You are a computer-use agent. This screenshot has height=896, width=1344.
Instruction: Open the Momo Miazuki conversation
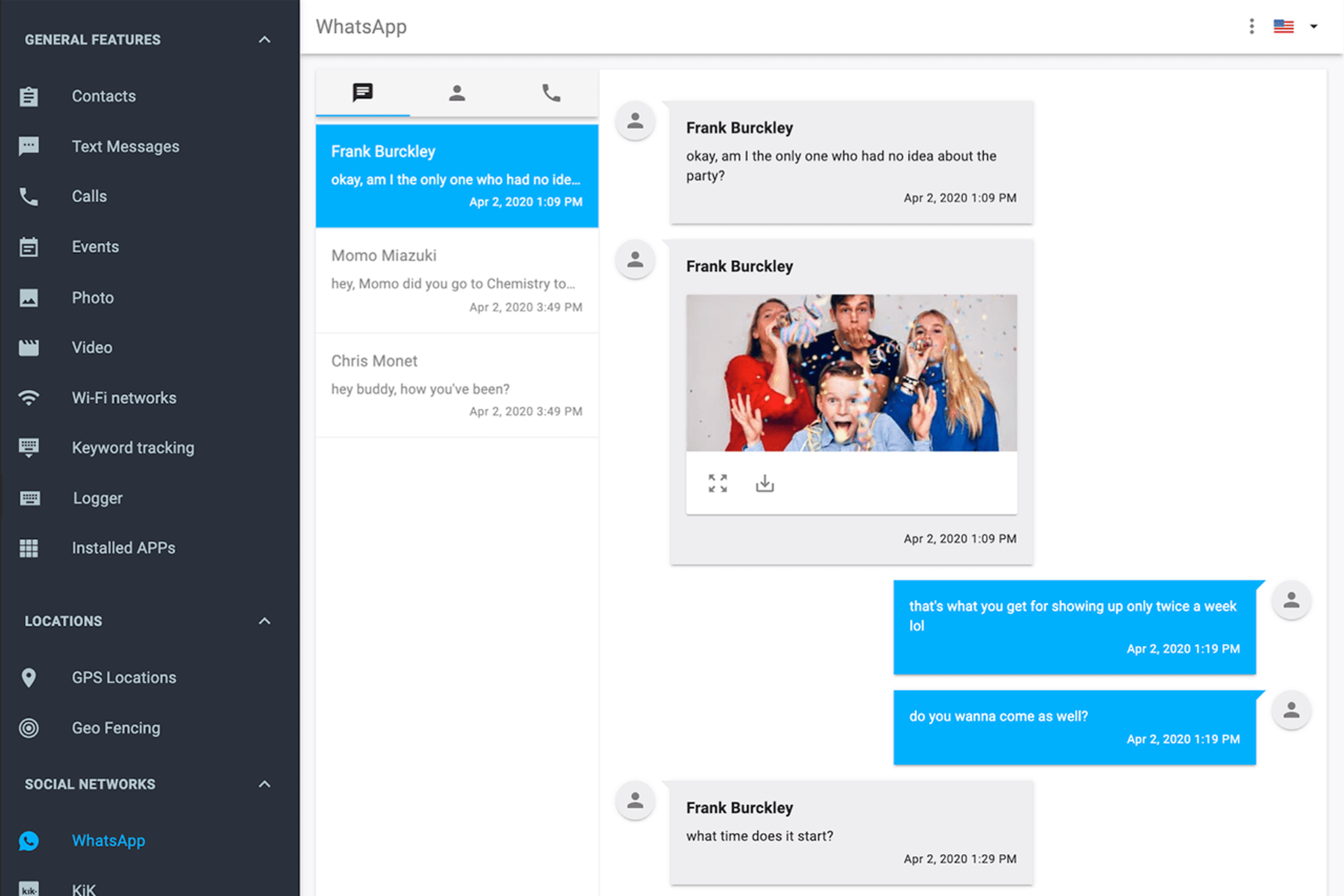(456, 280)
